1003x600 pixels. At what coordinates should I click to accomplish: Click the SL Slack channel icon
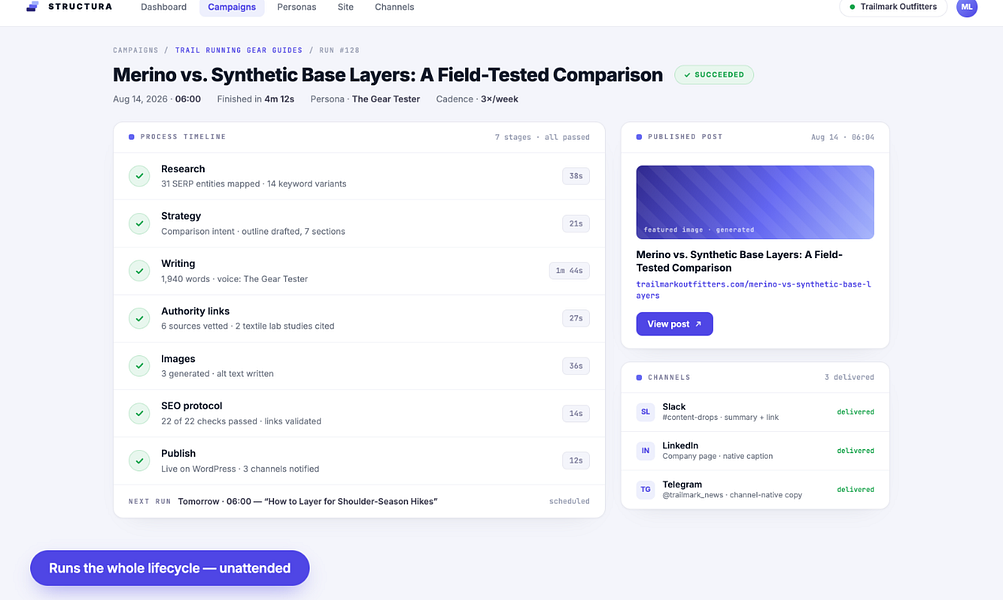[x=645, y=412]
